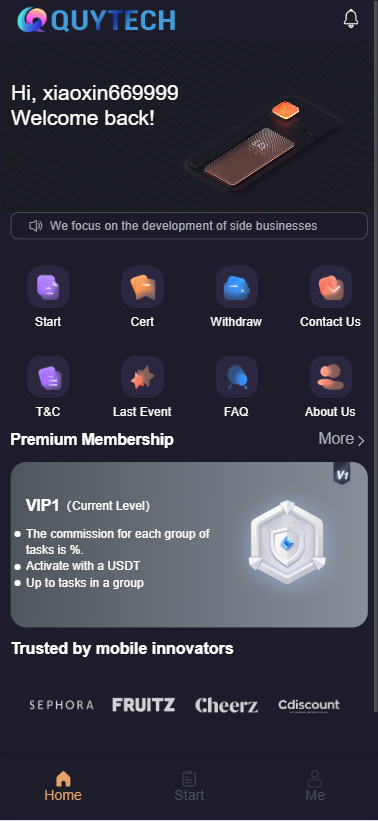Image resolution: width=378 pixels, height=821 pixels.
Task: Click the announcement banner about side businesses
Action: pyautogui.click(x=189, y=226)
